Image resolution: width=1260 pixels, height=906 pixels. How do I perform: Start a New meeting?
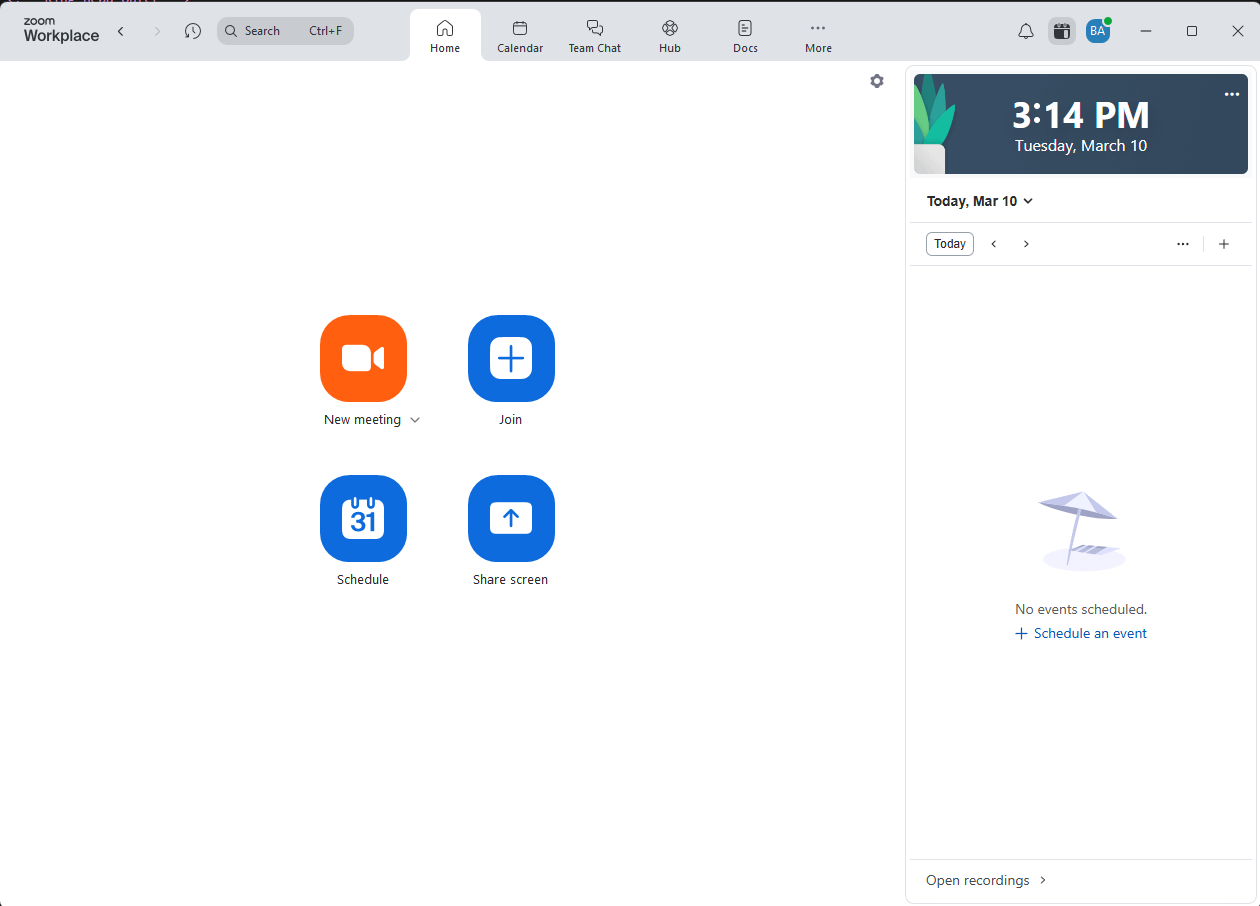pyautogui.click(x=363, y=359)
